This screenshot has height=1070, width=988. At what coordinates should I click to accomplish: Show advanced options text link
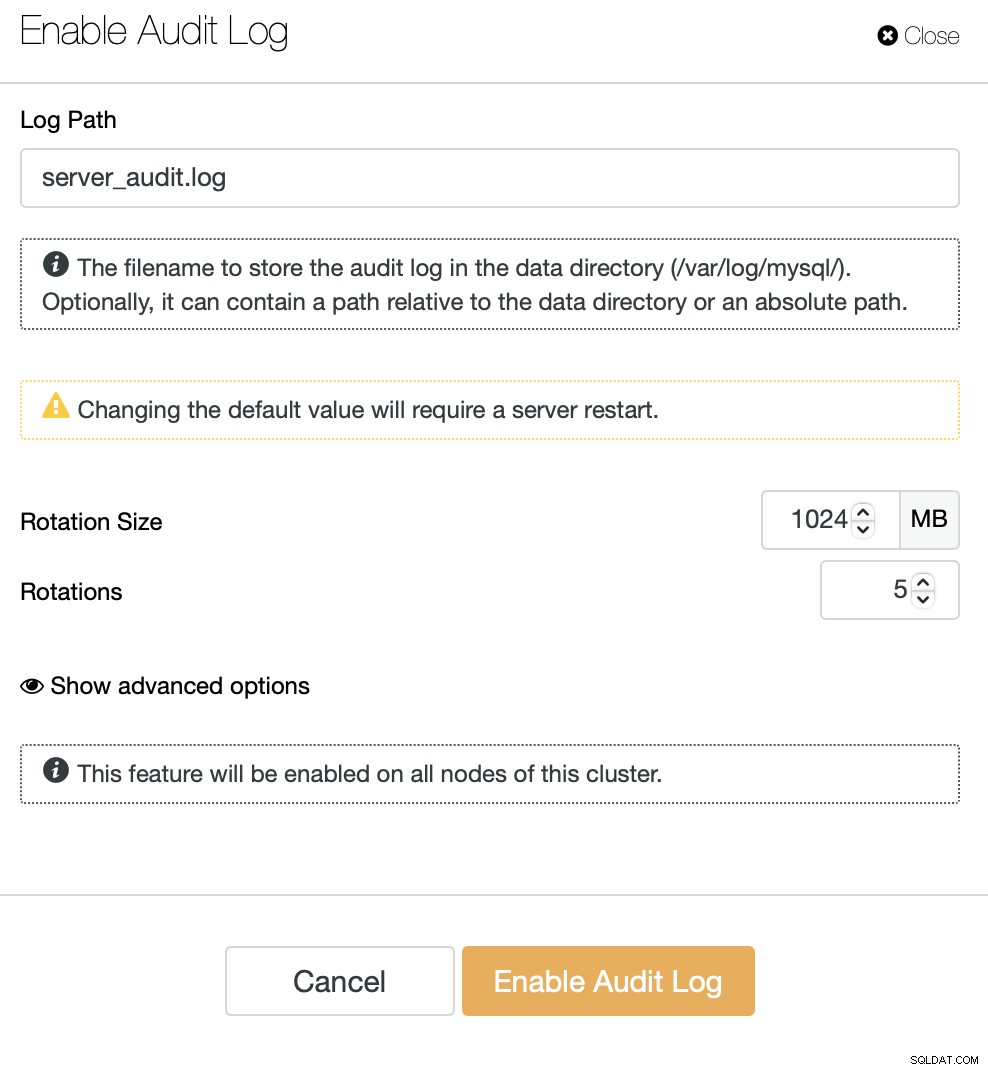click(180, 686)
